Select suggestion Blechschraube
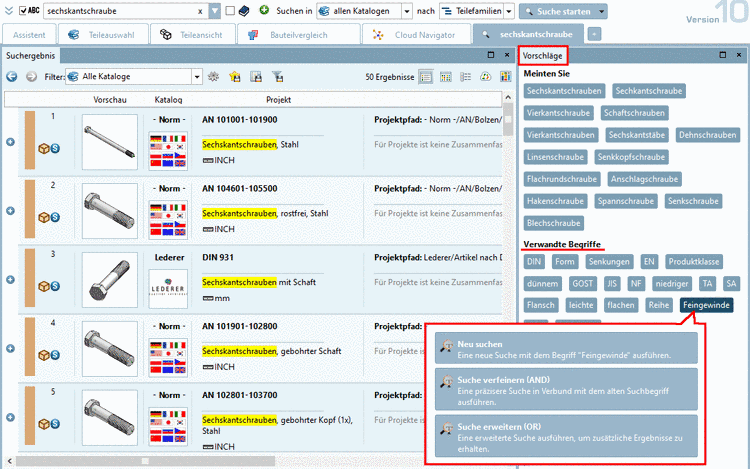Screen dimensions: 750x469 point(553,223)
